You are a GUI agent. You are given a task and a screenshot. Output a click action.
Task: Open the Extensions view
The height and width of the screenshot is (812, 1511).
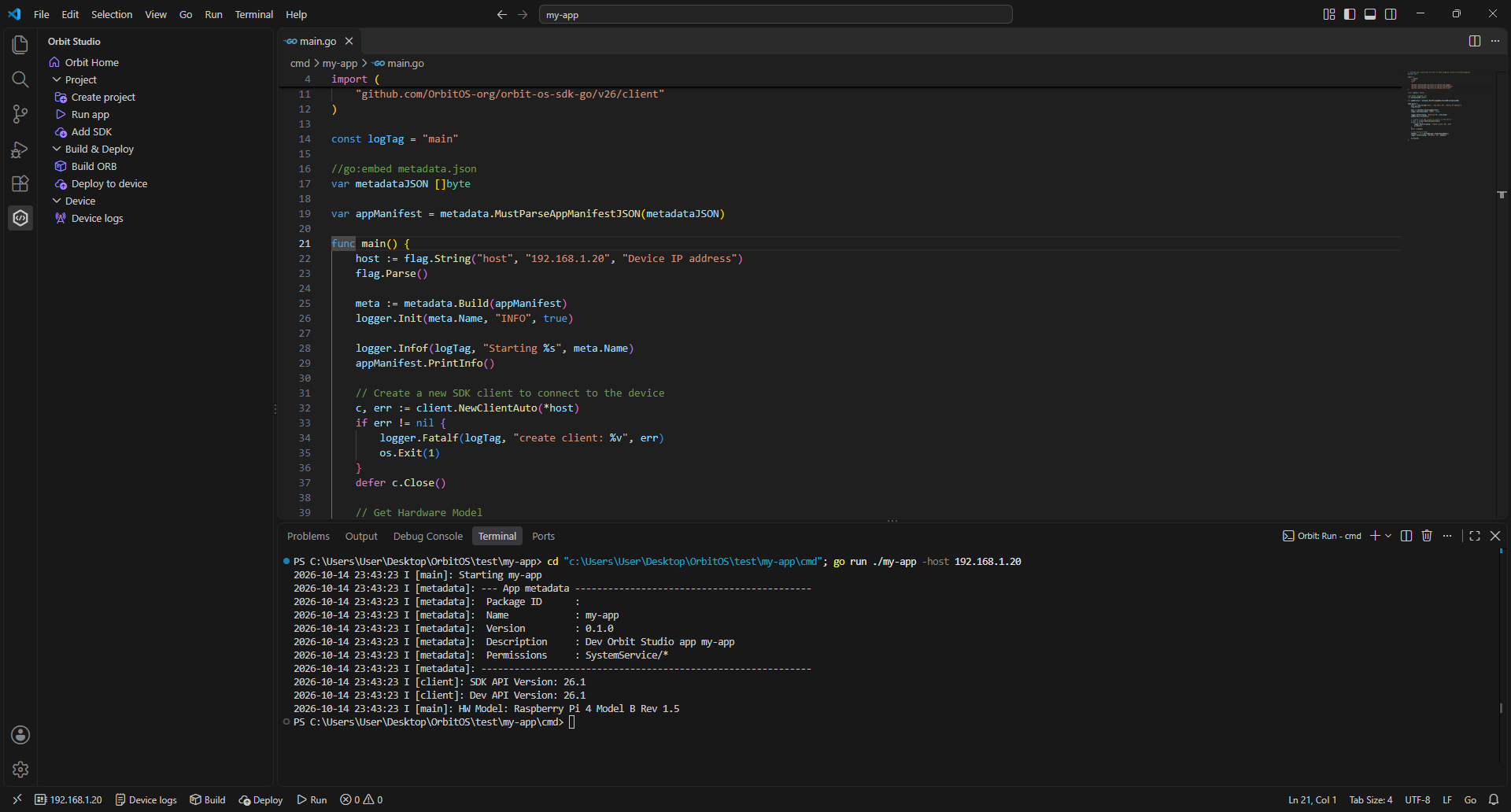point(20,183)
